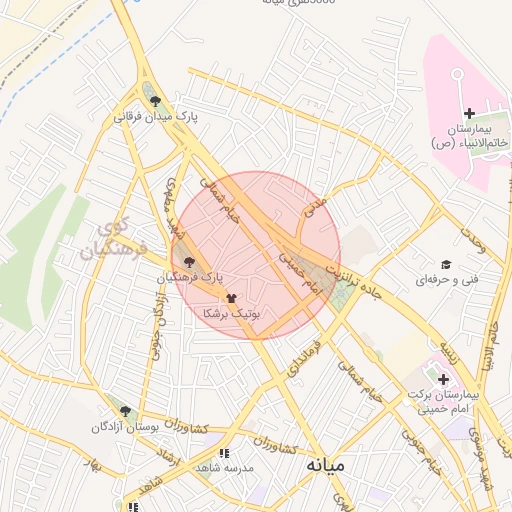The height and width of the screenshot is (512, 512).
Task: Click the cross icon of بیمارستان برکت
Action: tap(443, 379)
